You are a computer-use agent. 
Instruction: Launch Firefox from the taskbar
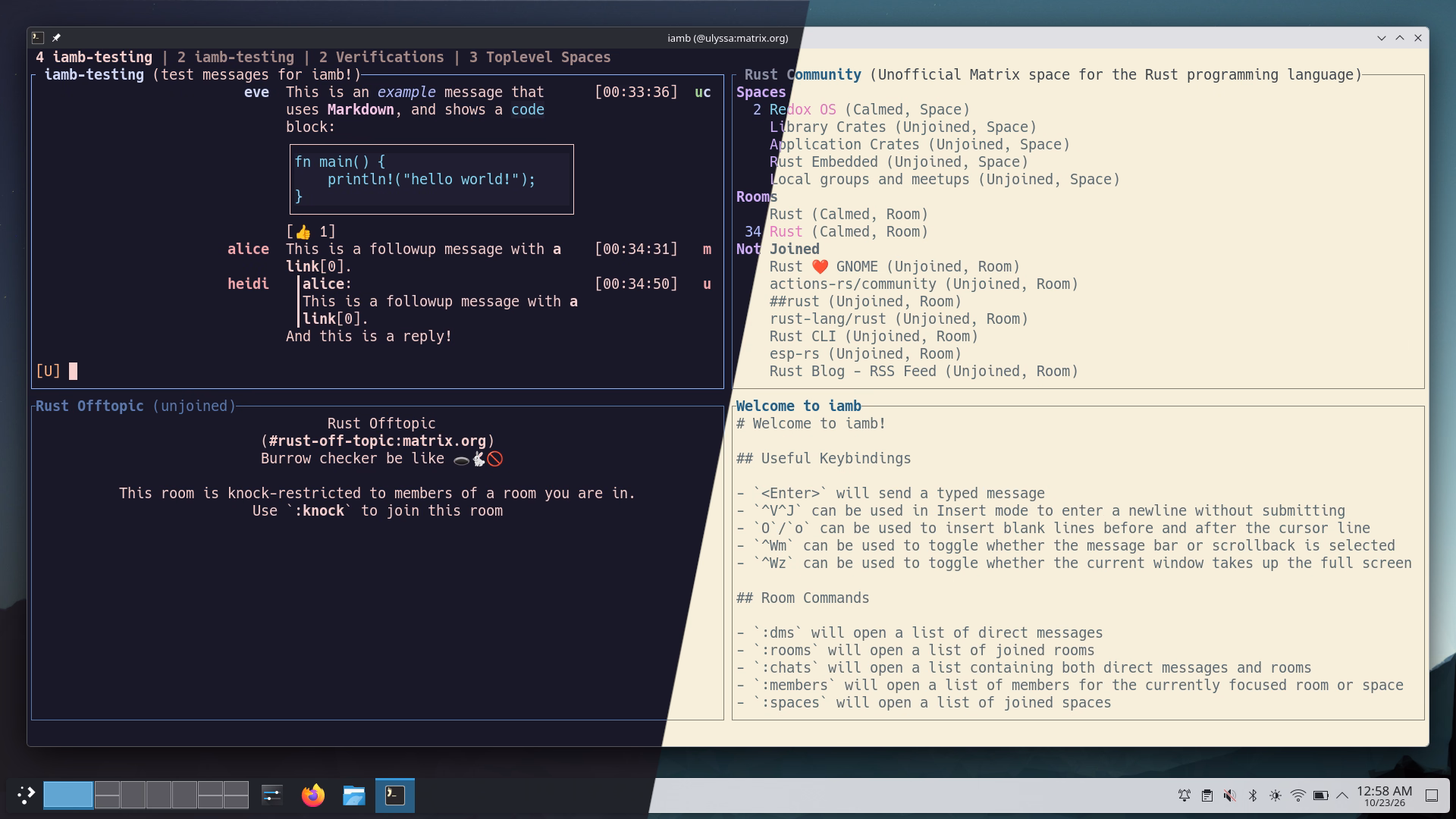click(x=312, y=795)
